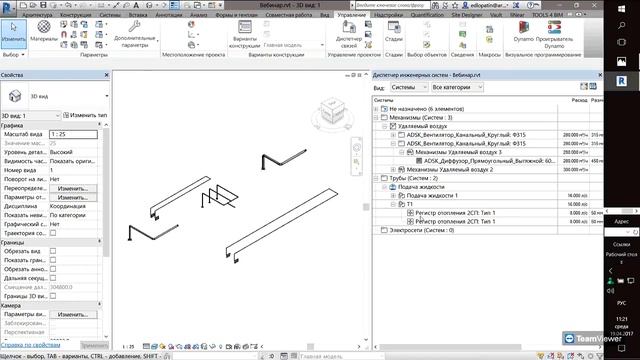Switch to the Quantification ribbon tab

point(427,15)
